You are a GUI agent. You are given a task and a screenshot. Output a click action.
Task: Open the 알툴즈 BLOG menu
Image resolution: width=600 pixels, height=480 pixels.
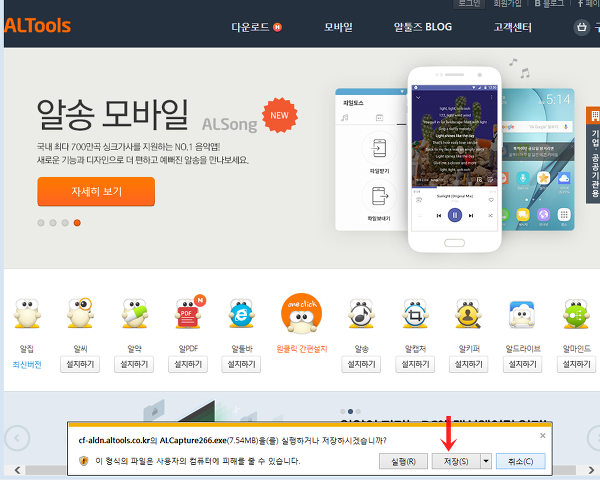coord(423,27)
